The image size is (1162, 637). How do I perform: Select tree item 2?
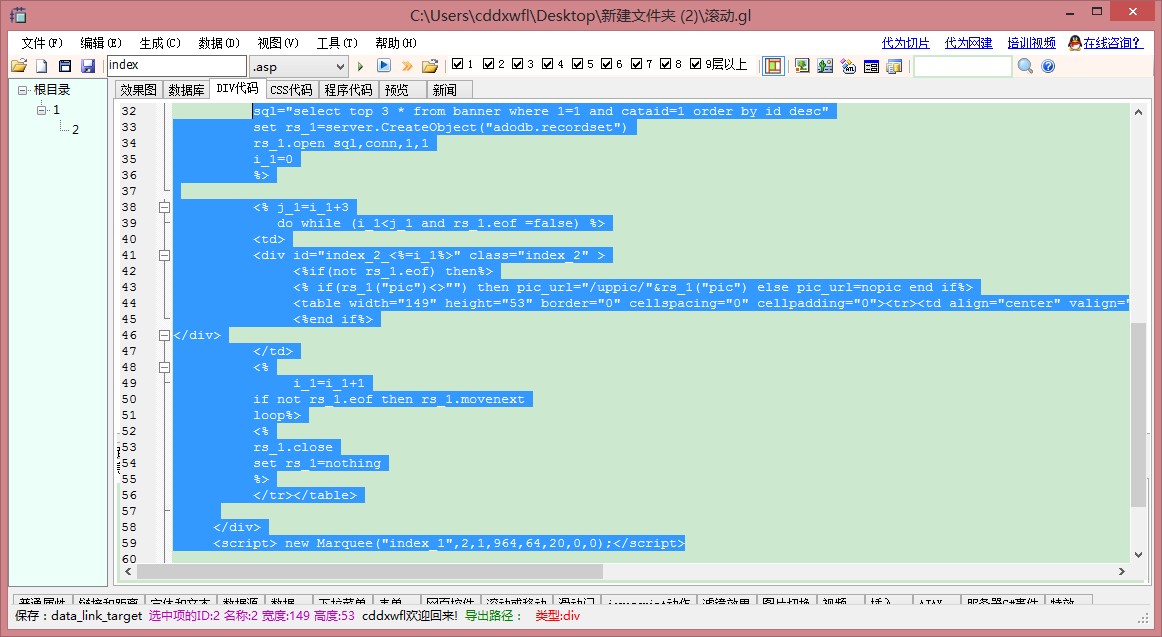coord(75,130)
